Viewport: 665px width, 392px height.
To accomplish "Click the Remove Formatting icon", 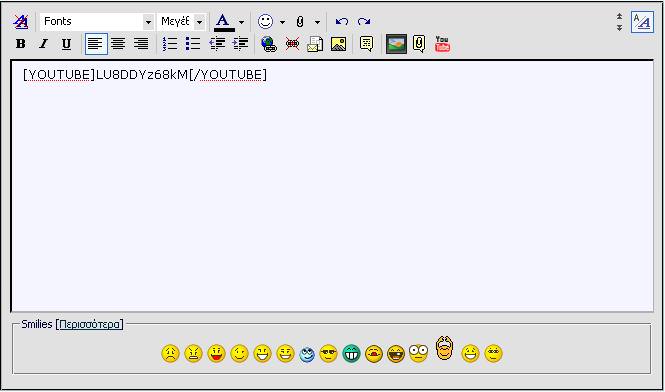I will [x=20, y=21].
